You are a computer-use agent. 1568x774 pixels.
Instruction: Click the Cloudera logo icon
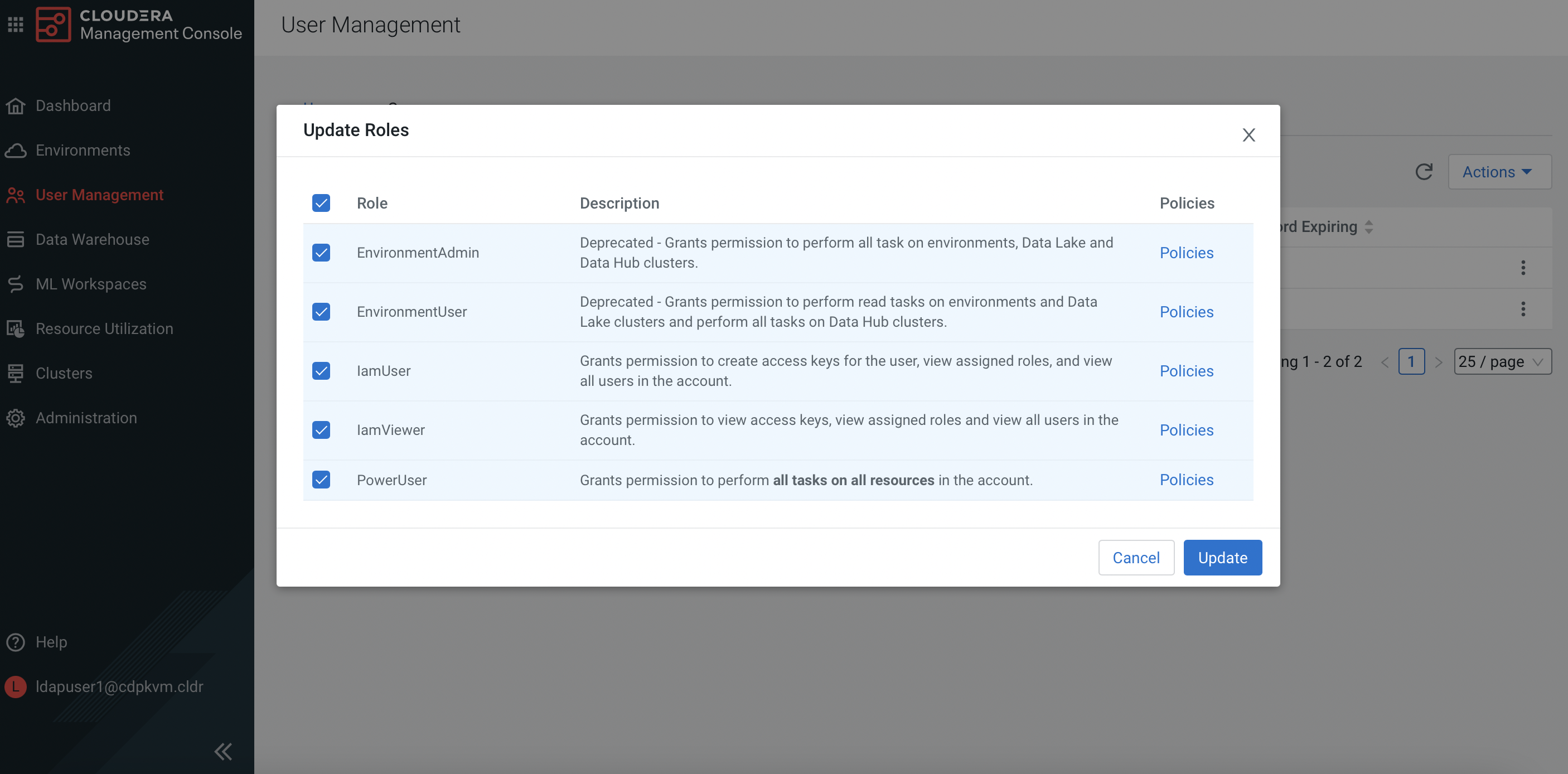pyautogui.click(x=53, y=25)
